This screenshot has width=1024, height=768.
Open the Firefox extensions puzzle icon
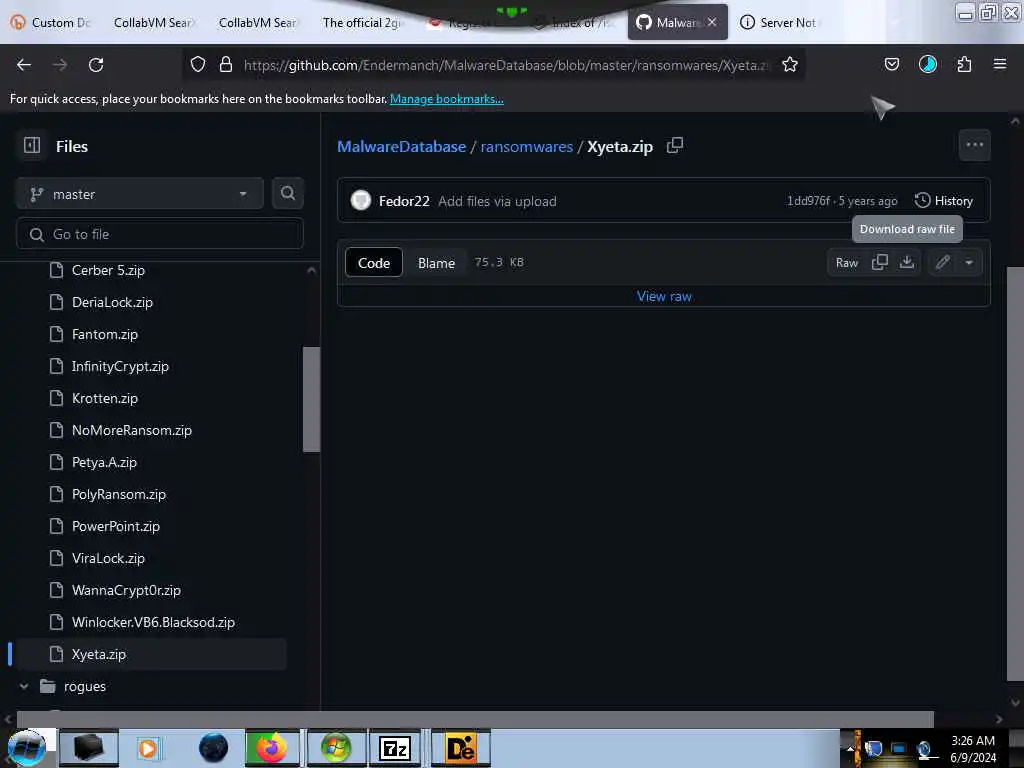964,64
